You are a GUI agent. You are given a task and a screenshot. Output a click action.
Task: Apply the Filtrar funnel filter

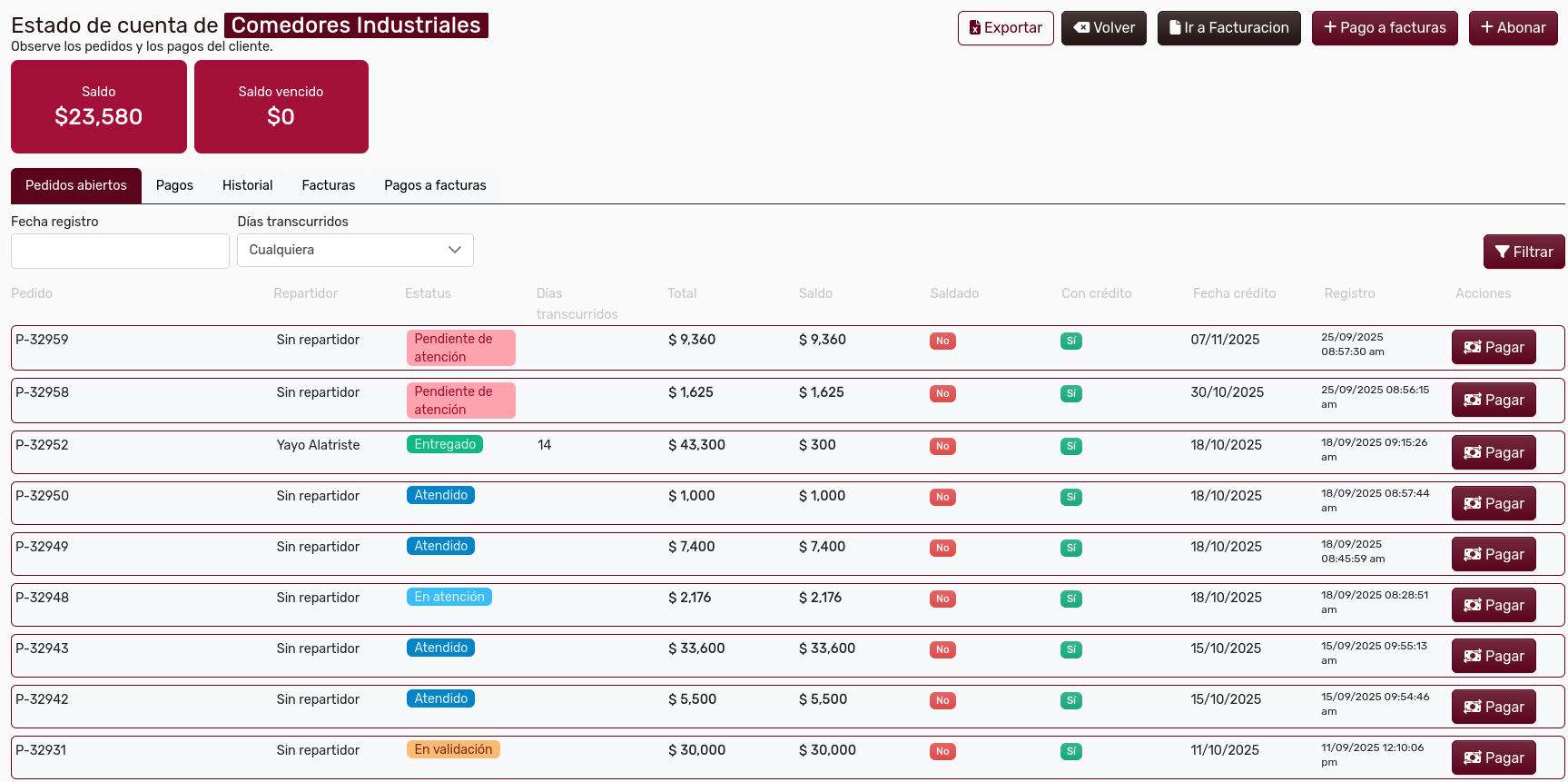pyautogui.click(x=1524, y=252)
